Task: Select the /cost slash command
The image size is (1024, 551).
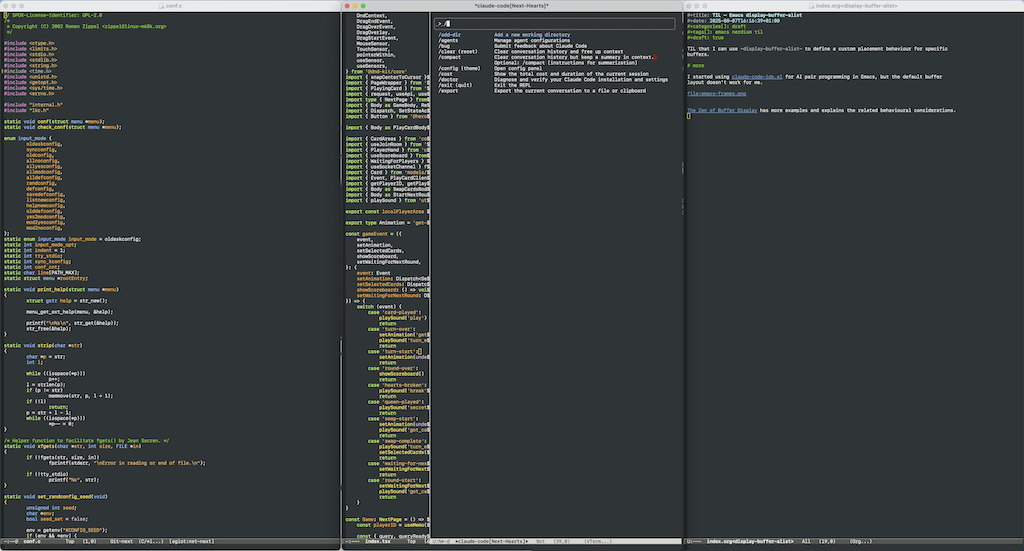Action: (x=445, y=74)
